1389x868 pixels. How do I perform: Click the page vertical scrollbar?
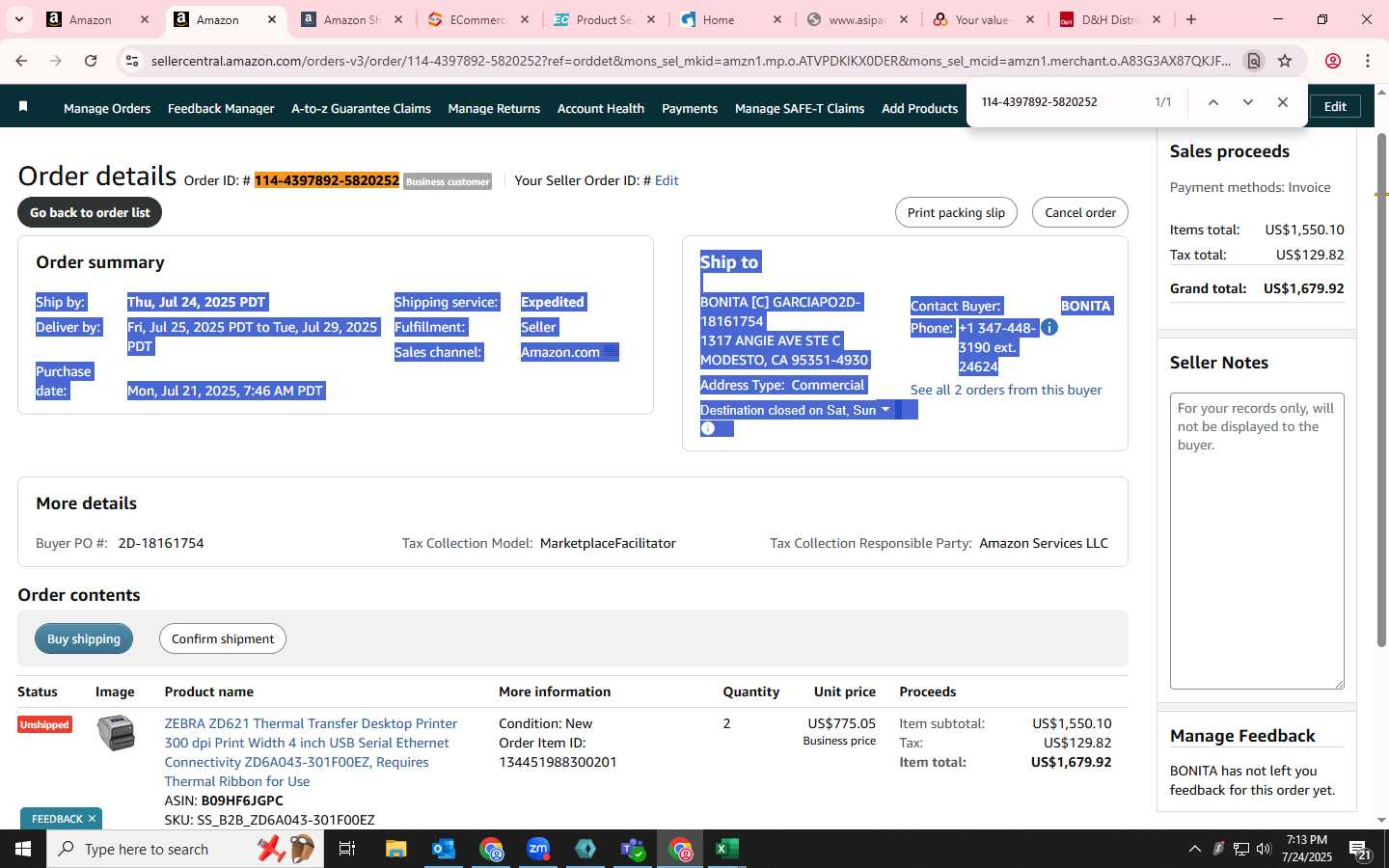tap(1381, 391)
